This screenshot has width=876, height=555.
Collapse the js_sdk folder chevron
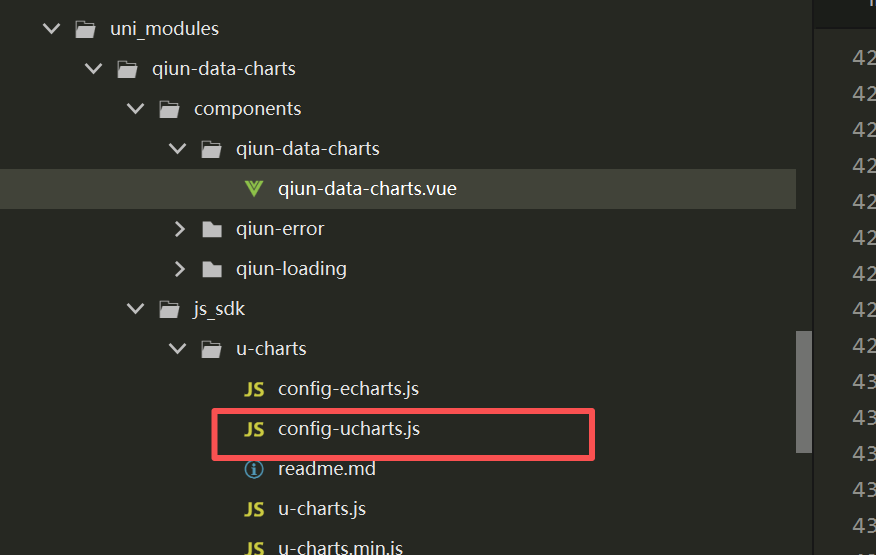(x=135, y=309)
